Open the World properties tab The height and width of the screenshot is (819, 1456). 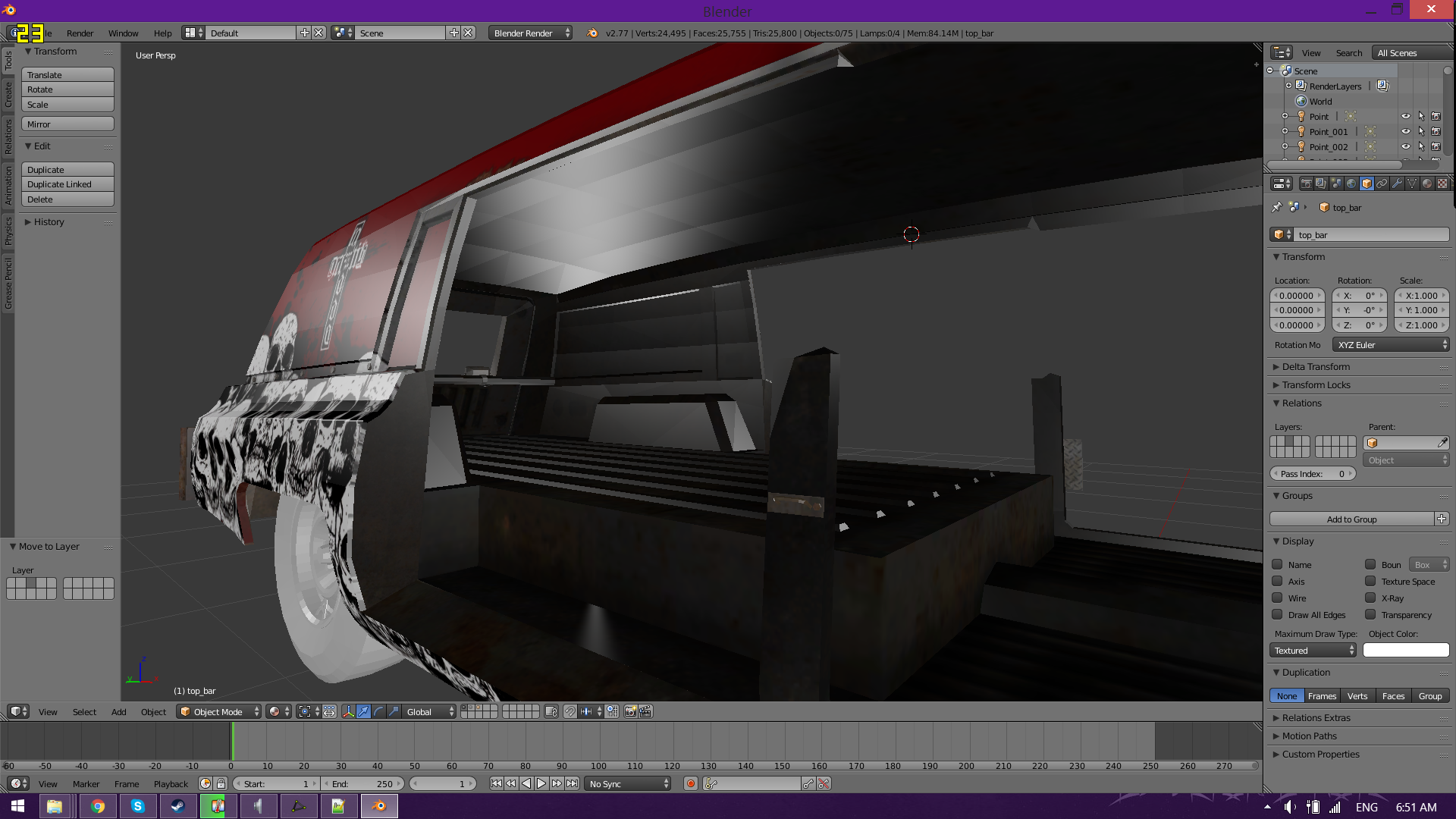1351,184
